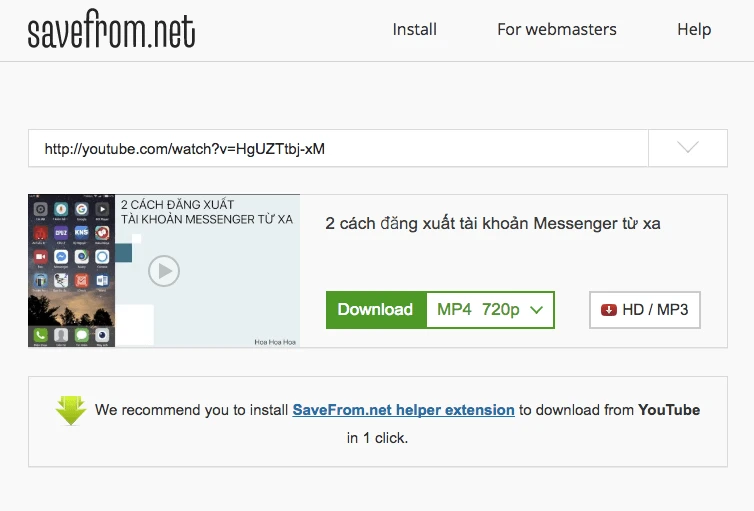Click the savefrom.net logo

coord(111,31)
